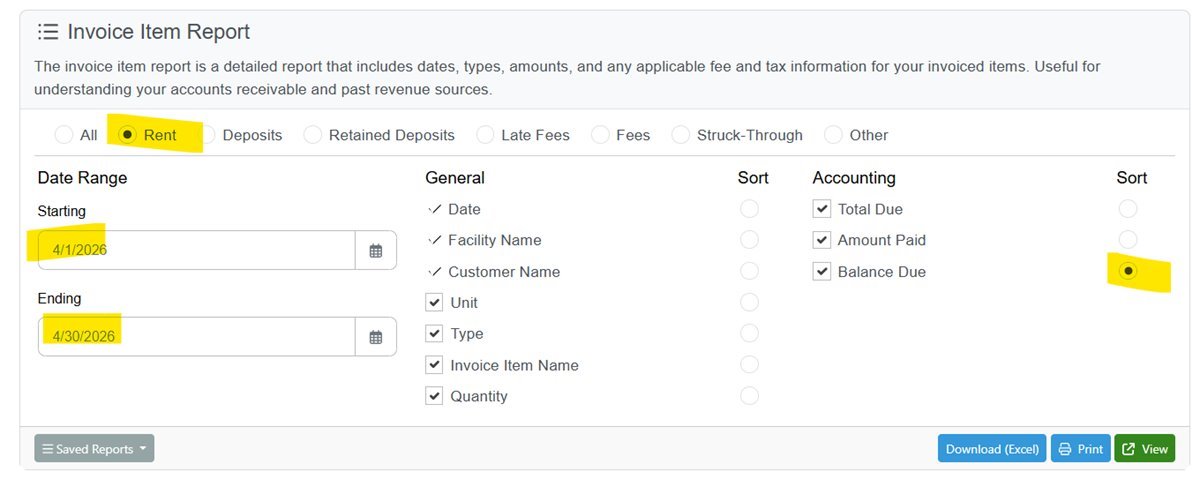1200x479 pixels.
Task: Select the All filter radio button
Action: [x=64, y=134]
